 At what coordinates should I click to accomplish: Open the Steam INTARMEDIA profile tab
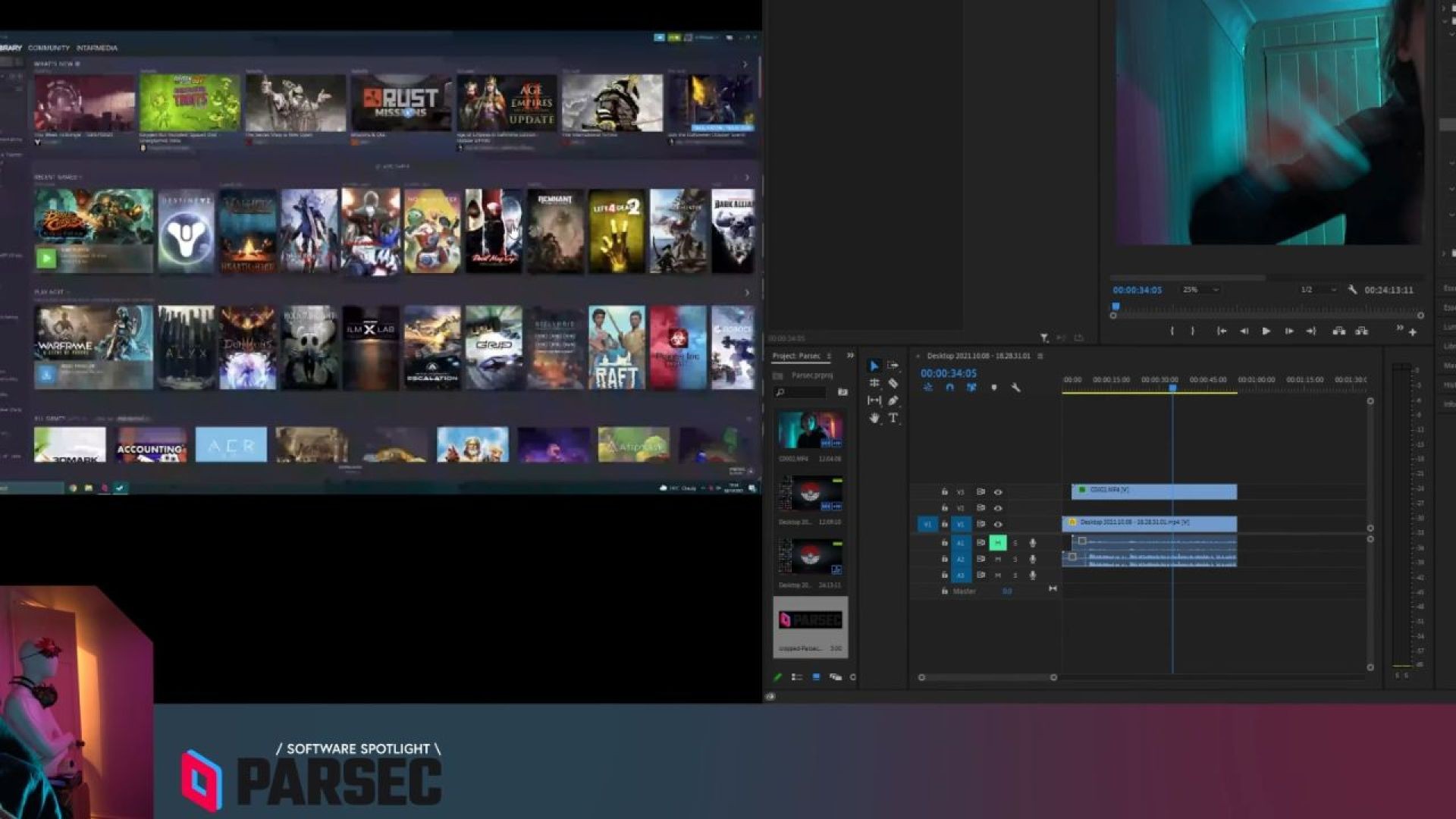pyautogui.click(x=97, y=48)
